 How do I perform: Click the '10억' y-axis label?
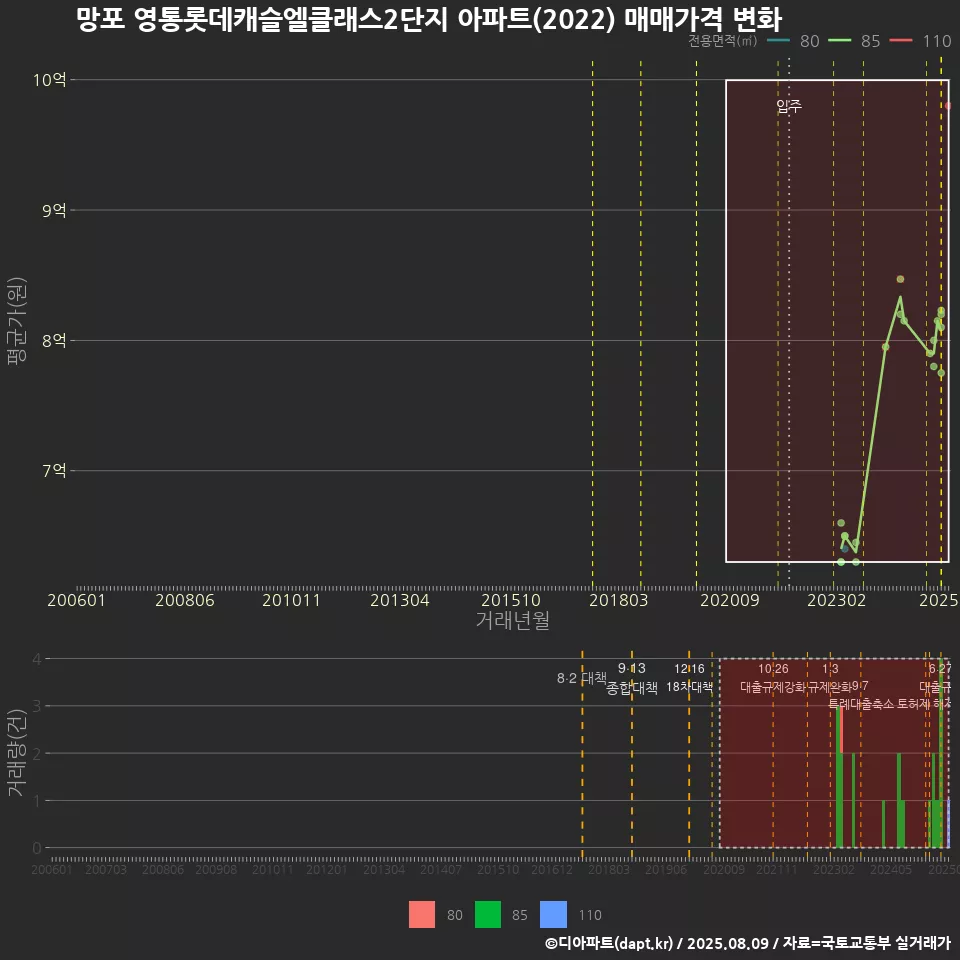[50, 80]
